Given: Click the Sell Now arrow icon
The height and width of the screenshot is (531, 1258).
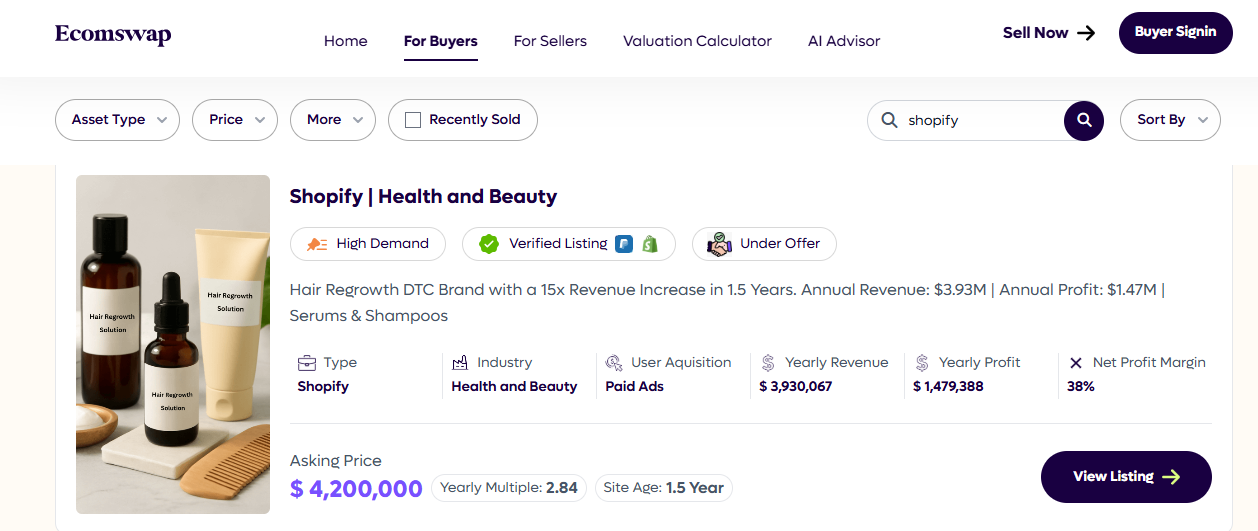Looking at the screenshot, I should pyautogui.click(x=1086, y=33).
